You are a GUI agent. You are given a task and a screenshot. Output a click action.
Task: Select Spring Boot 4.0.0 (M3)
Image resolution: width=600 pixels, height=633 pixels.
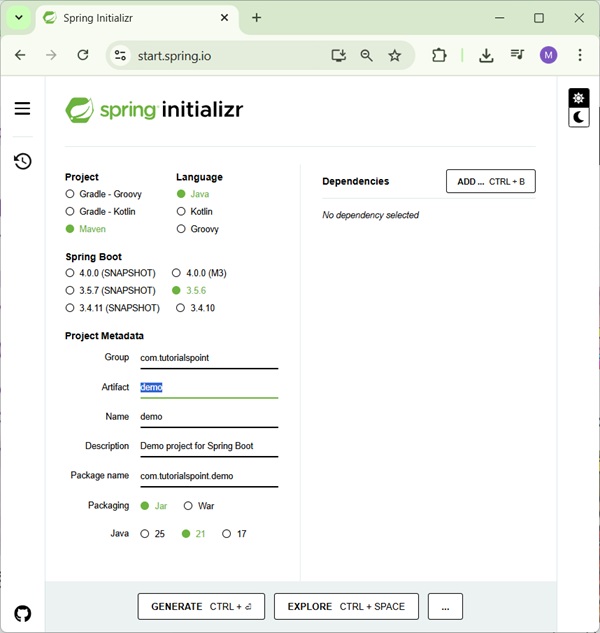[199, 273]
